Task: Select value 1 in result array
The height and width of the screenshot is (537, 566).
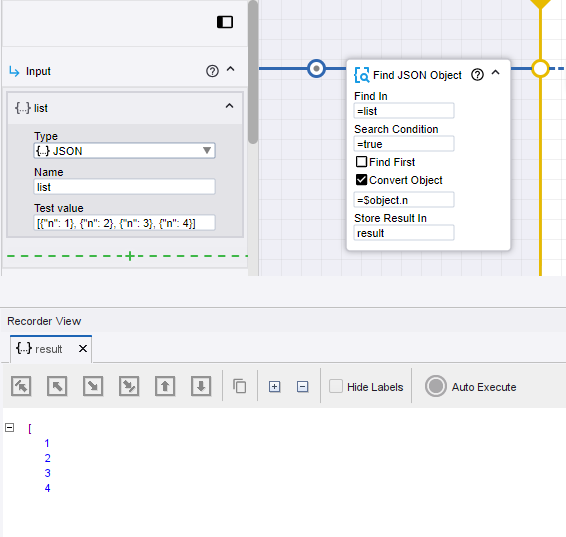Action: [47, 443]
